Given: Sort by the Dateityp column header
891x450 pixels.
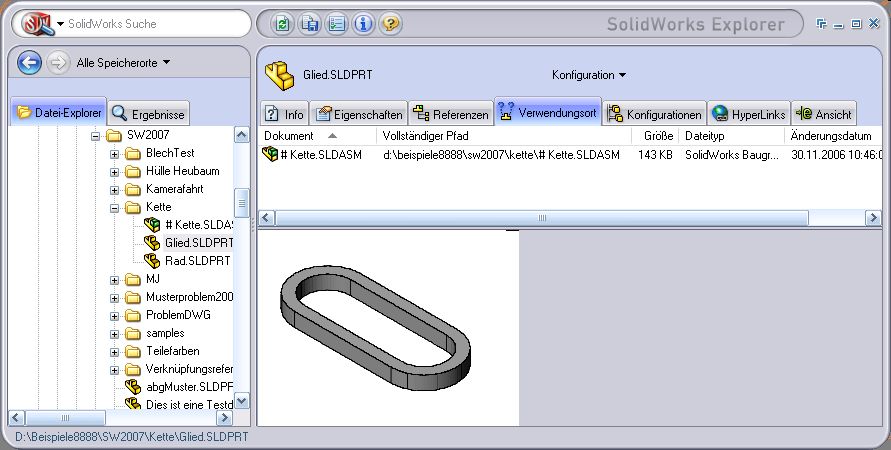Looking at the screenshot, I should (x=731, y=136).
